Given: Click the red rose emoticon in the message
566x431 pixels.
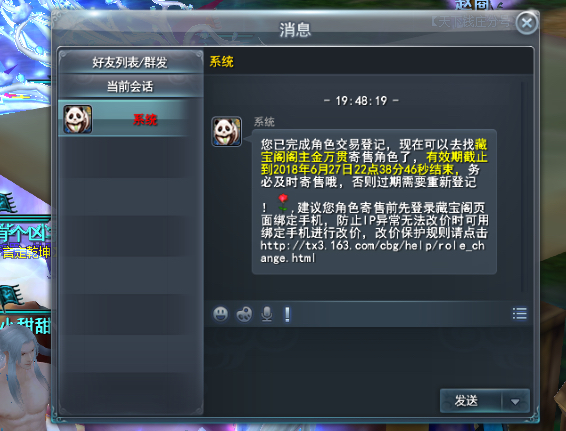Looking at the screenshot, I should pos(283,203).
